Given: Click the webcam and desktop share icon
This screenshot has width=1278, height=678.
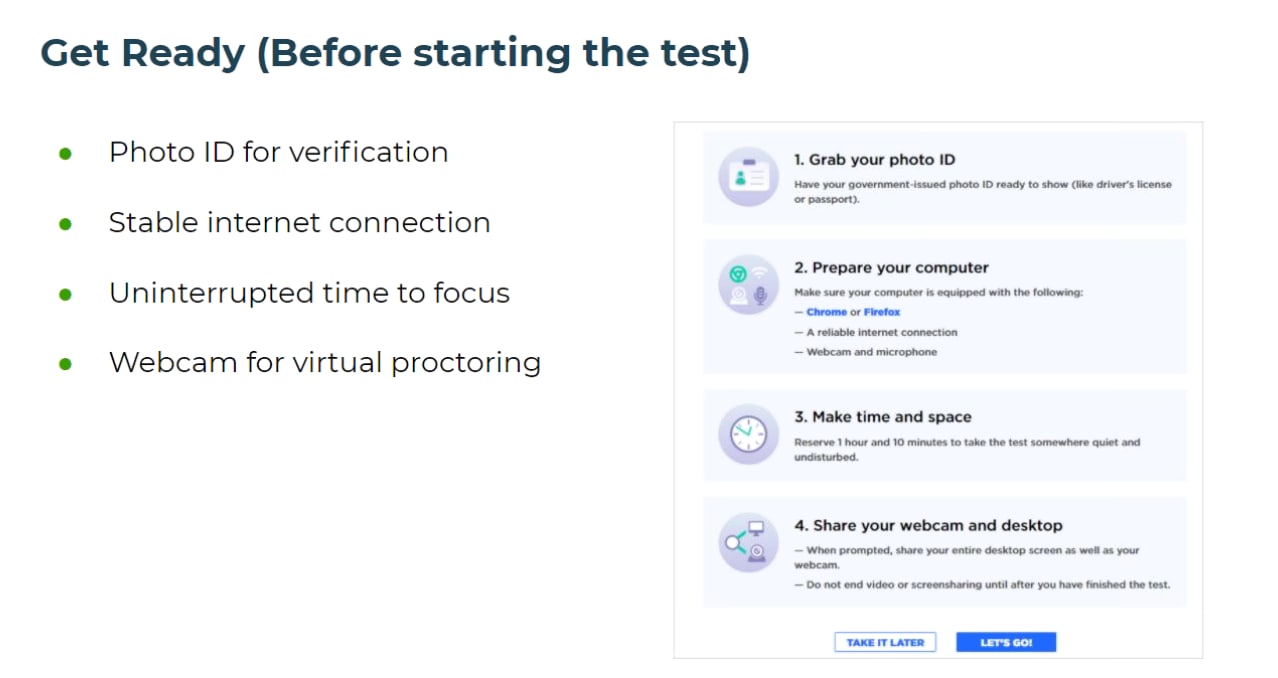Looking at the screenshot, I should tap(748, 543).
